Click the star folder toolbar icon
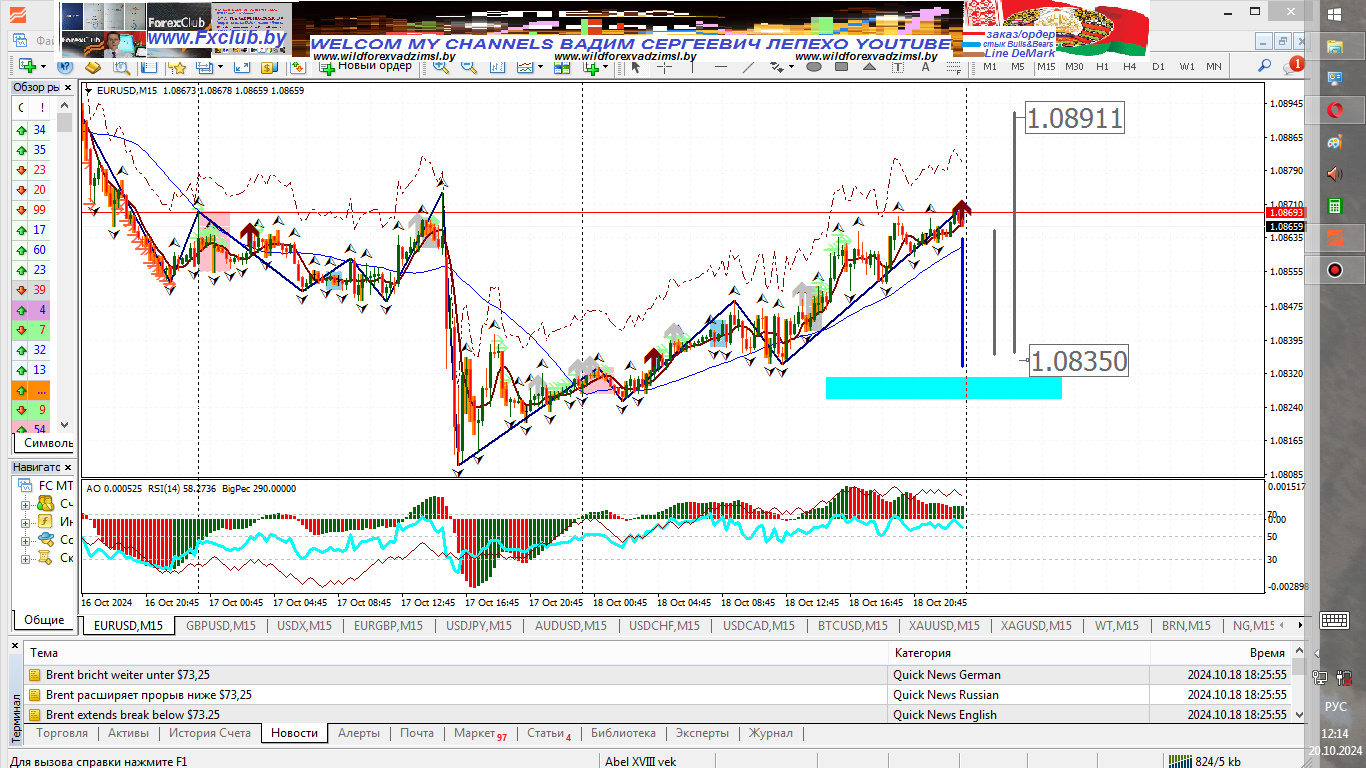1366x768 pixels. point(177,66)
